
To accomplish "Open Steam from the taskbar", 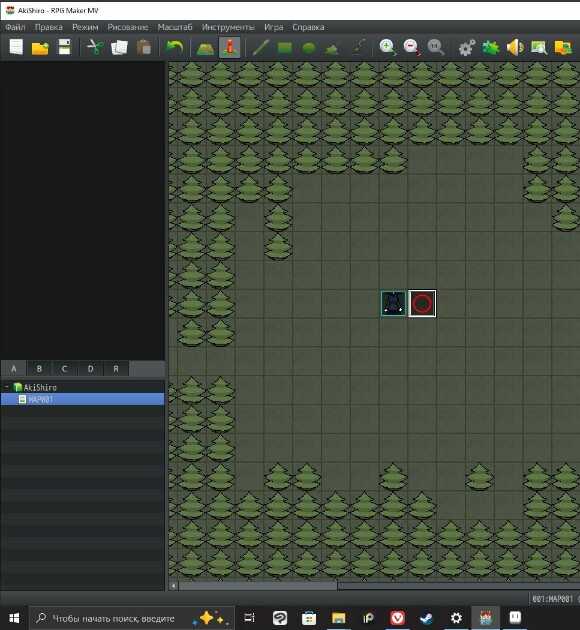I will 426,618.
